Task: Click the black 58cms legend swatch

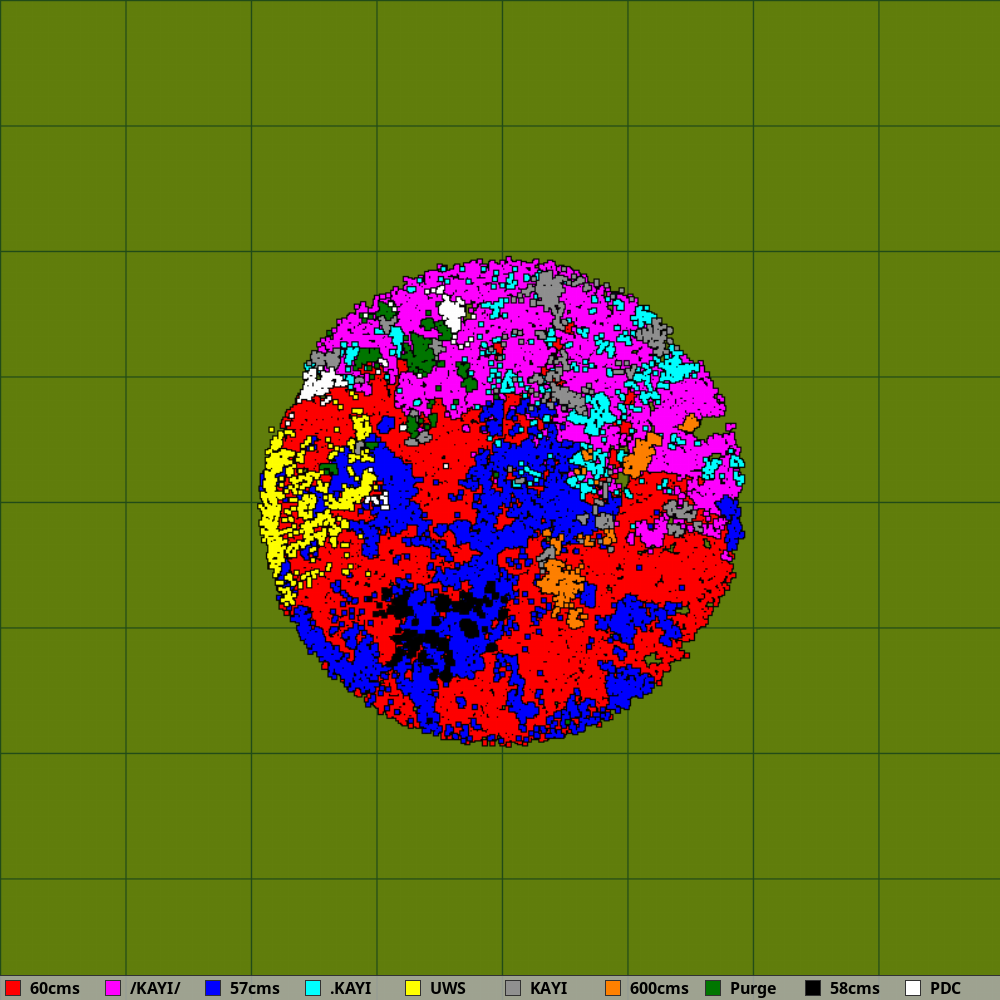Action: coord(813,988)
